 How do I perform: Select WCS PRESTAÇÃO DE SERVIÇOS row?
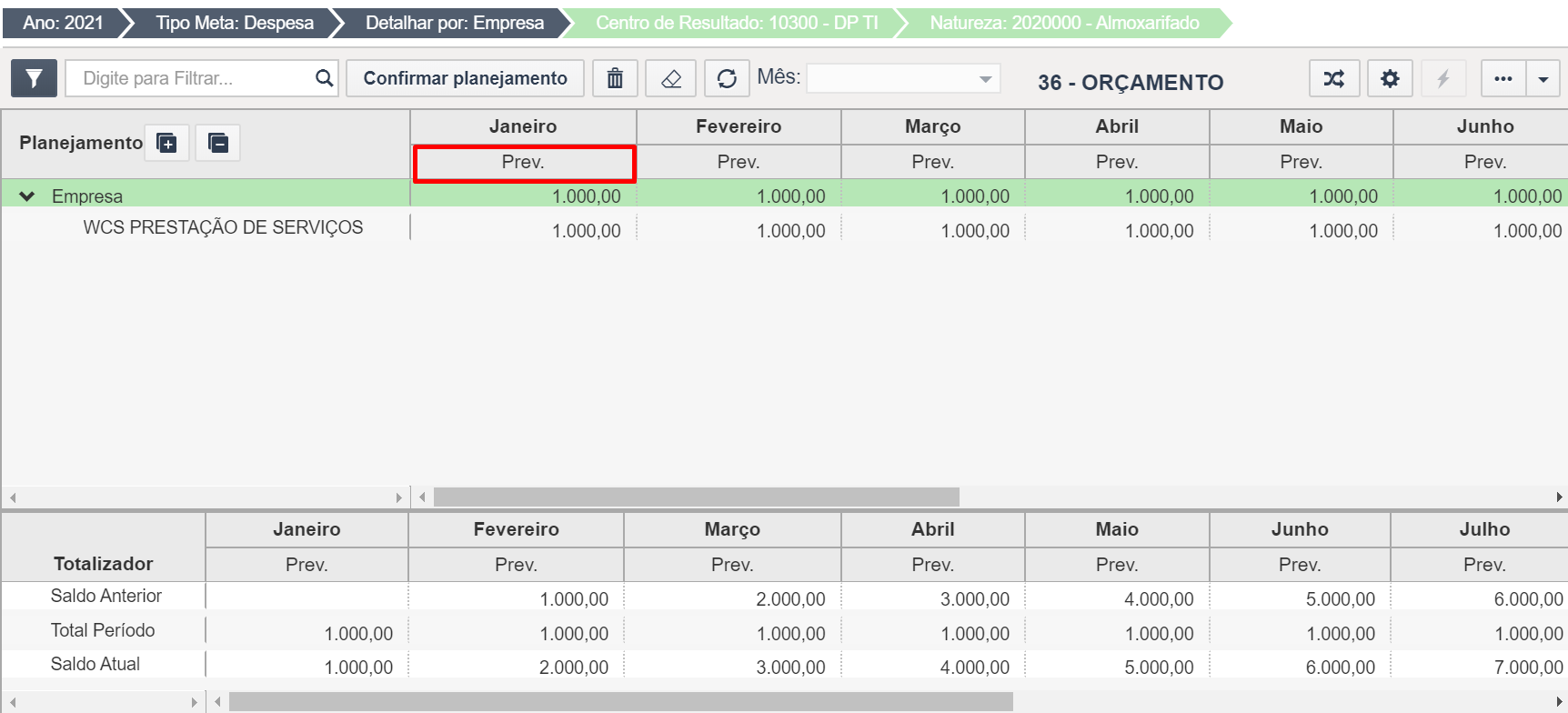click(223, 227)
